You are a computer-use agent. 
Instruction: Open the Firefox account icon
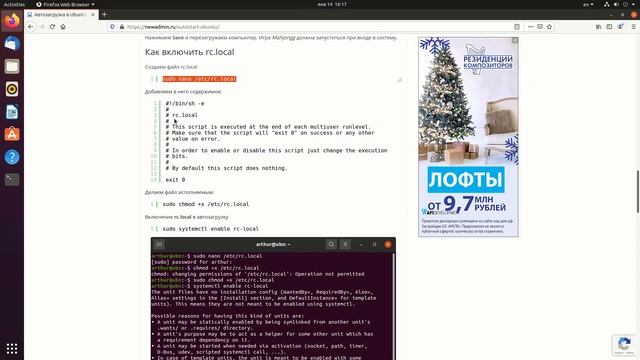click(x=620, y=27)
